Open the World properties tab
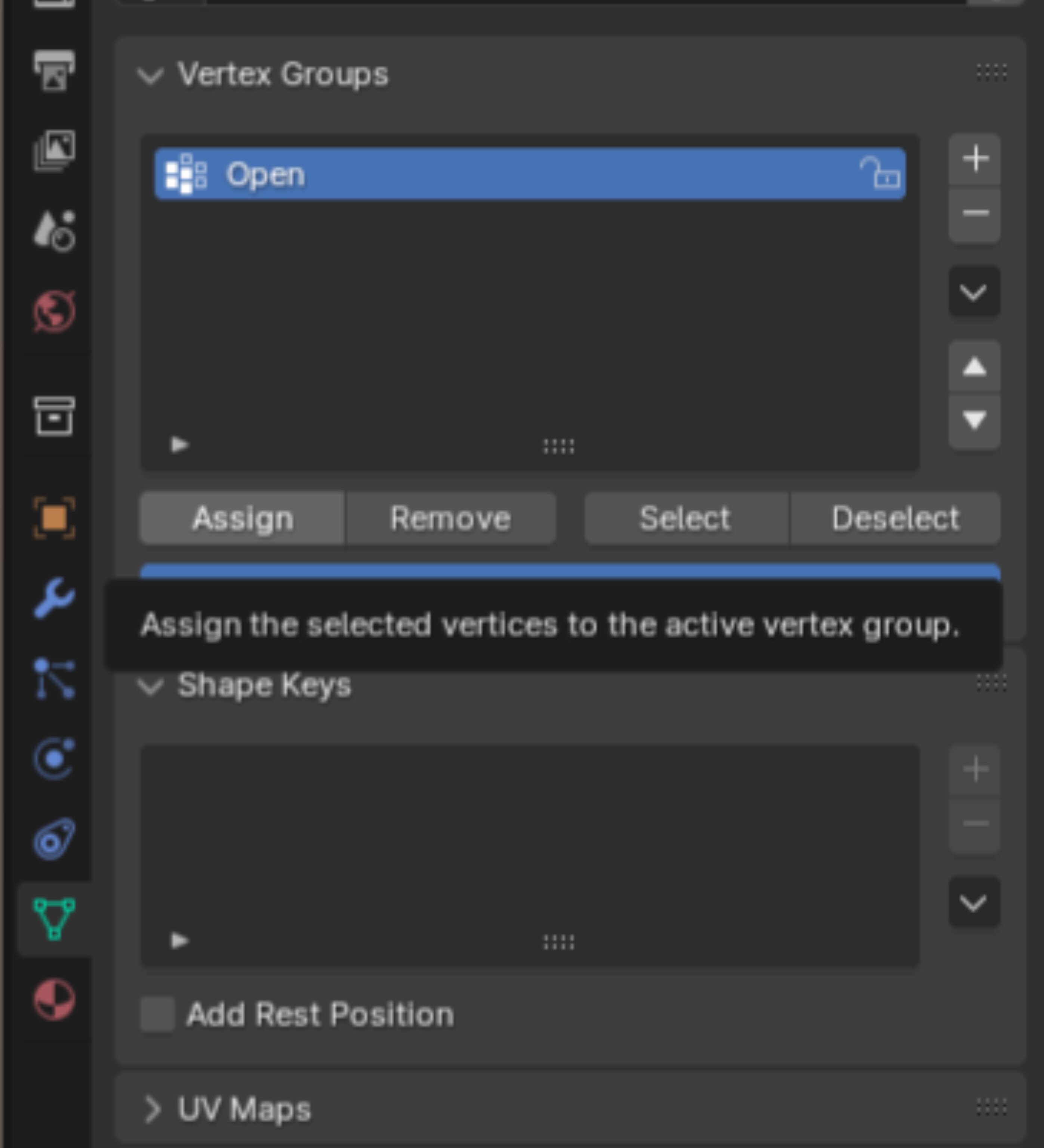The width and height of the screenshot is (1044, 1148). pyautogui.click(x=54, y=312)
